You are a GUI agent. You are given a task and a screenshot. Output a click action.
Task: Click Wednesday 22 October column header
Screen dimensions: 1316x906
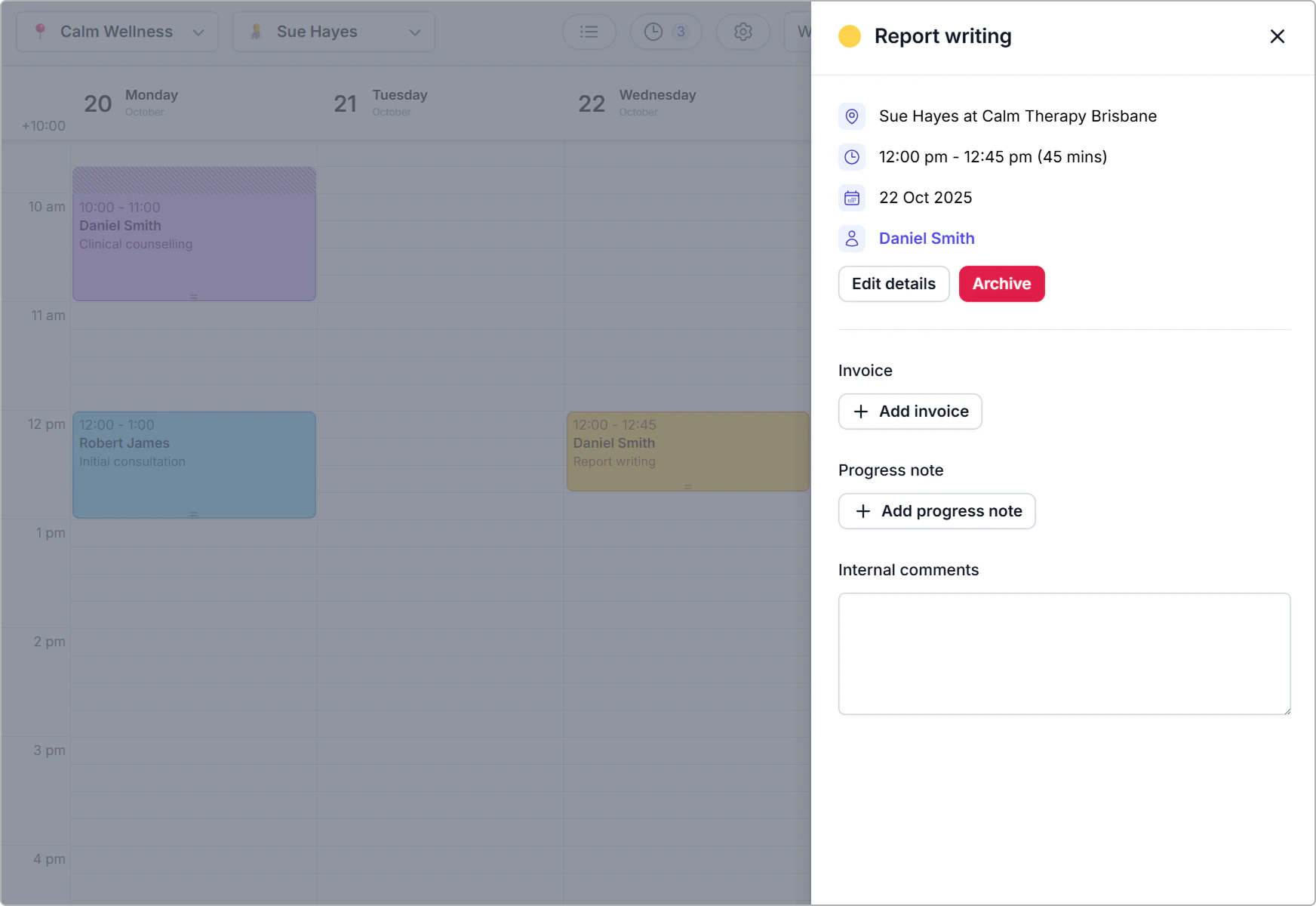coord(637,103)
